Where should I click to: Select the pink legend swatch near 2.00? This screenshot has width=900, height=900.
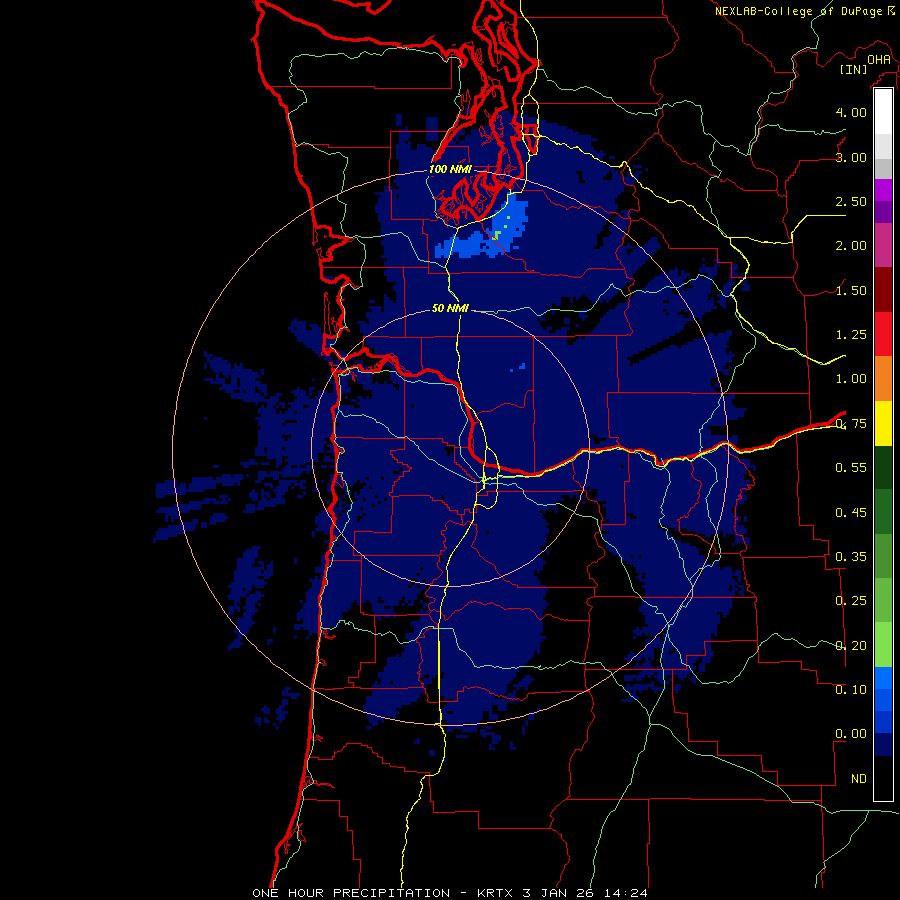883,246
